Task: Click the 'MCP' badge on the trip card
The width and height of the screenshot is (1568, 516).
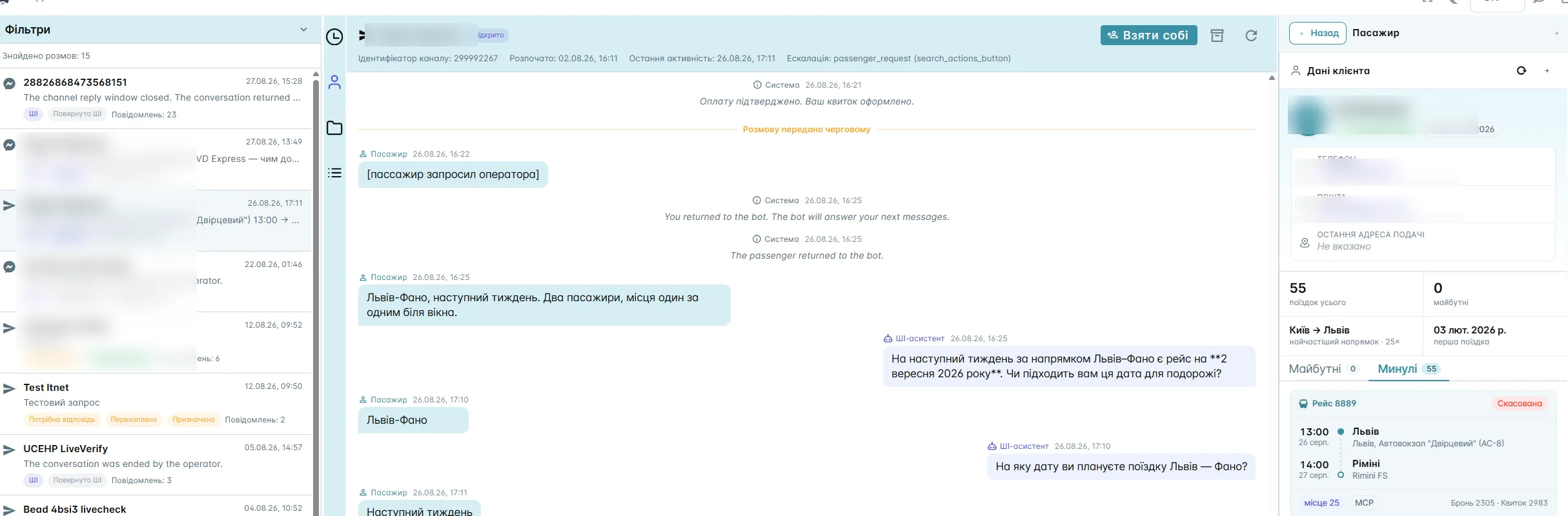Action: coord(1364,503)
